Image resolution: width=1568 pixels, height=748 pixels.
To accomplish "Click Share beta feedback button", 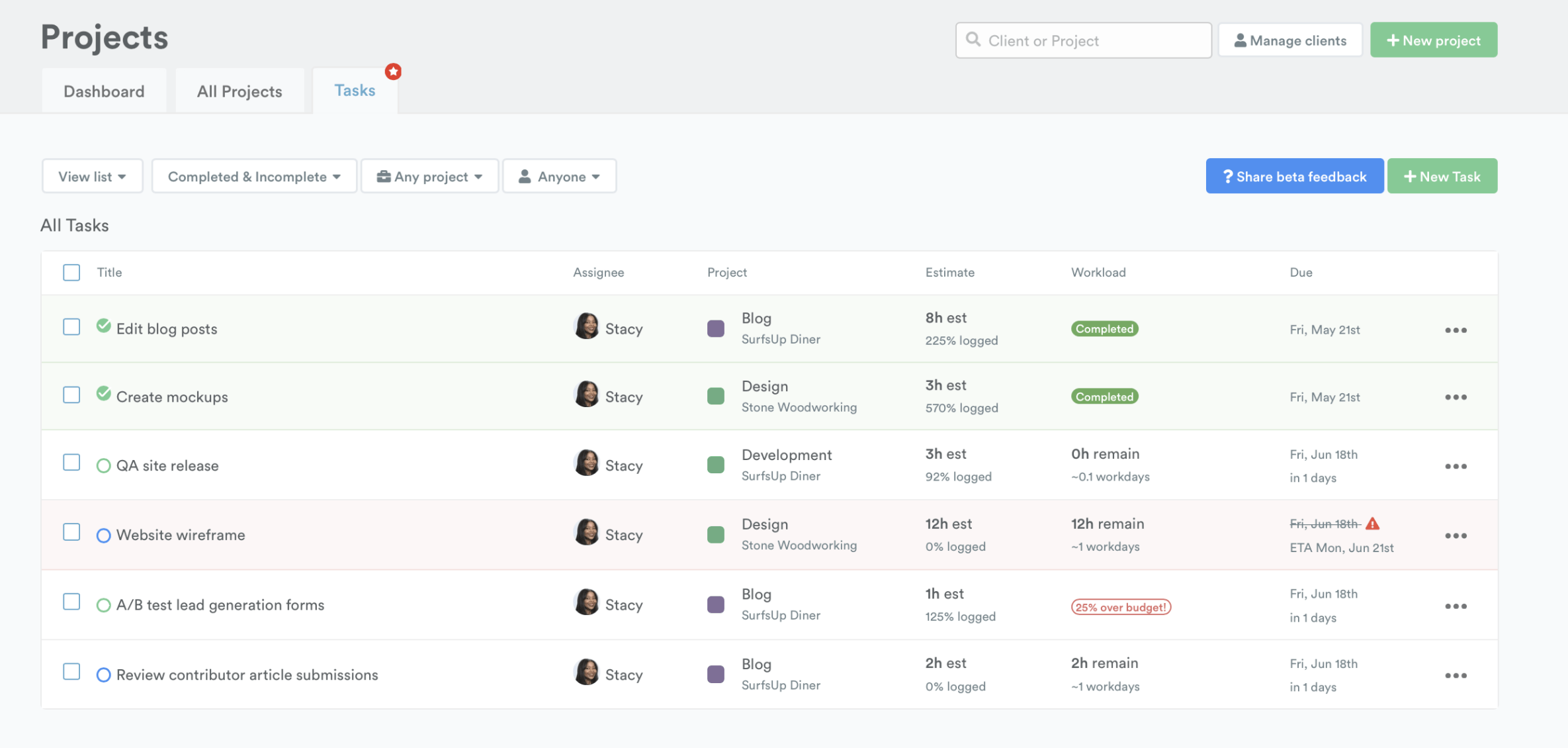I will (x=1294, y=176).
